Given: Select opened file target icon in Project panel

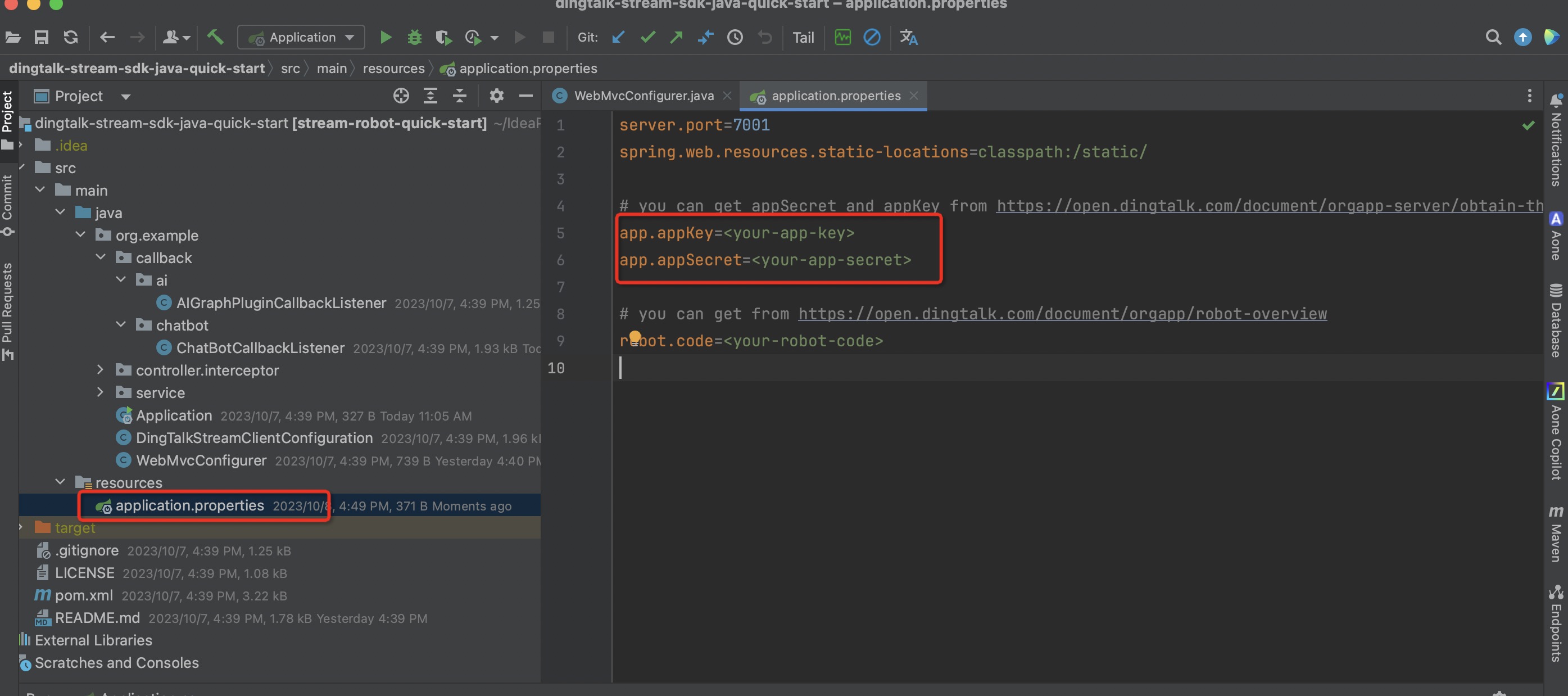Looking at the screenshot, I should pos(401,96).
